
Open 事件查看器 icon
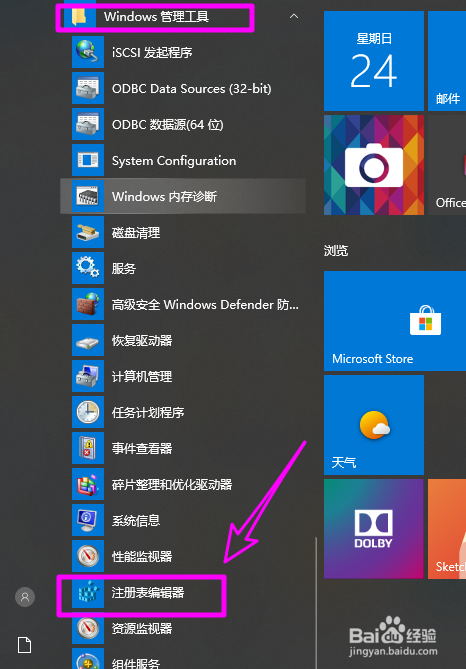coord(88,448)
